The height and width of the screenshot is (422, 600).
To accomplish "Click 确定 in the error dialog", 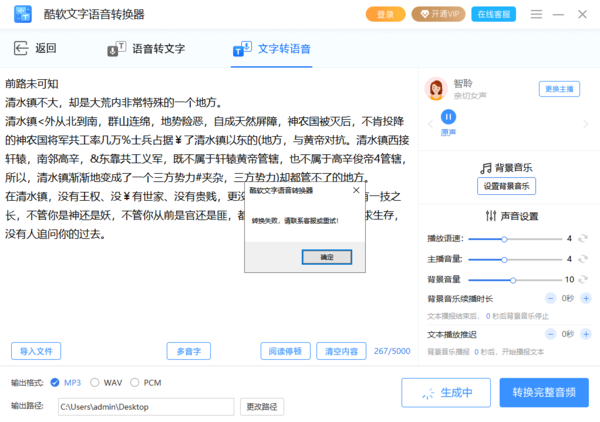I will (327, 257).
